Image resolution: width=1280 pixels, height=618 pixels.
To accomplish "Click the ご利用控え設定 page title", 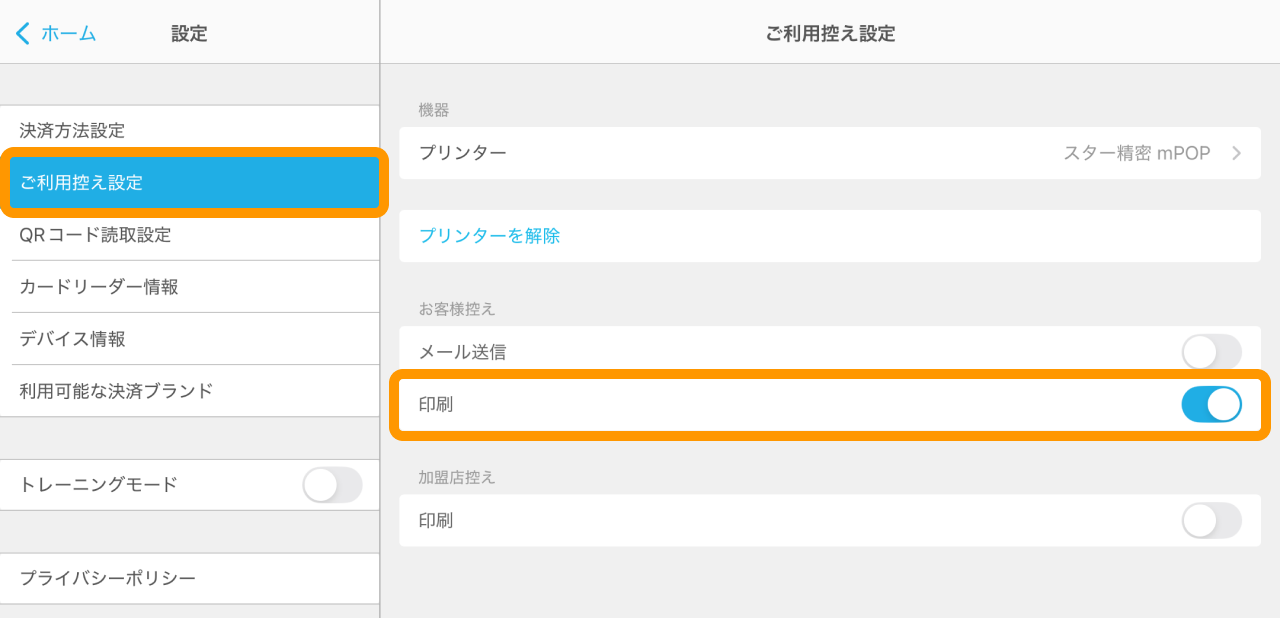I will click(830, 33).
